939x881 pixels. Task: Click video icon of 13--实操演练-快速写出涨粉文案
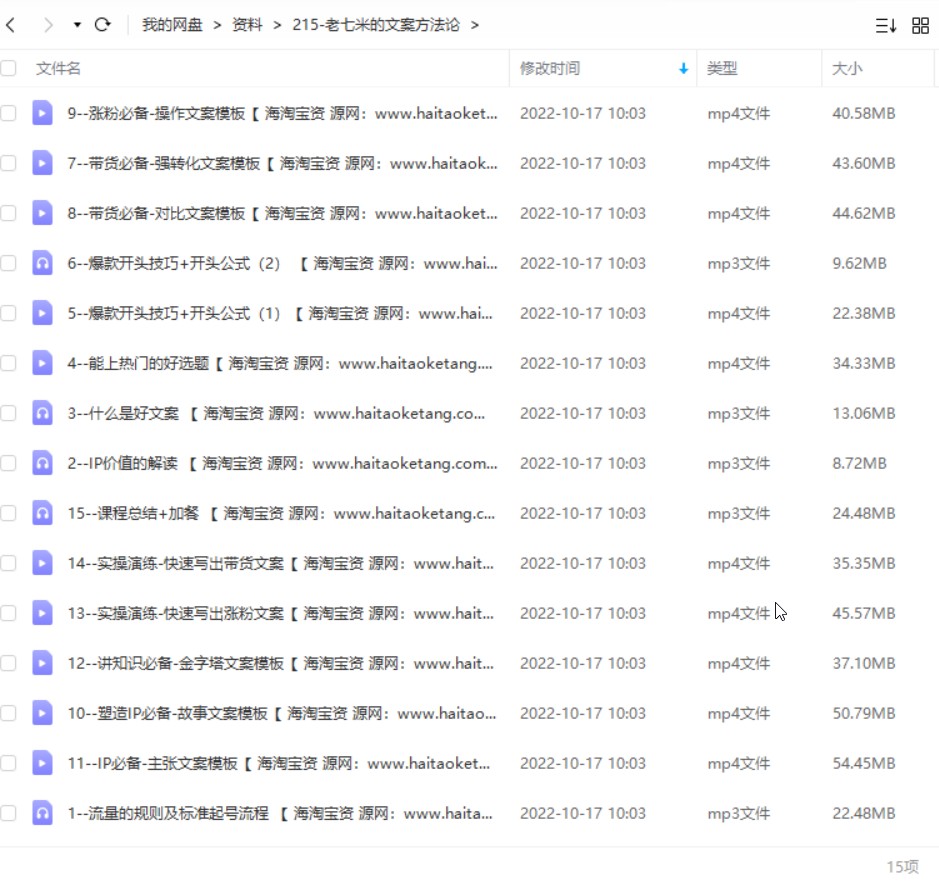[x=43, y=613]
